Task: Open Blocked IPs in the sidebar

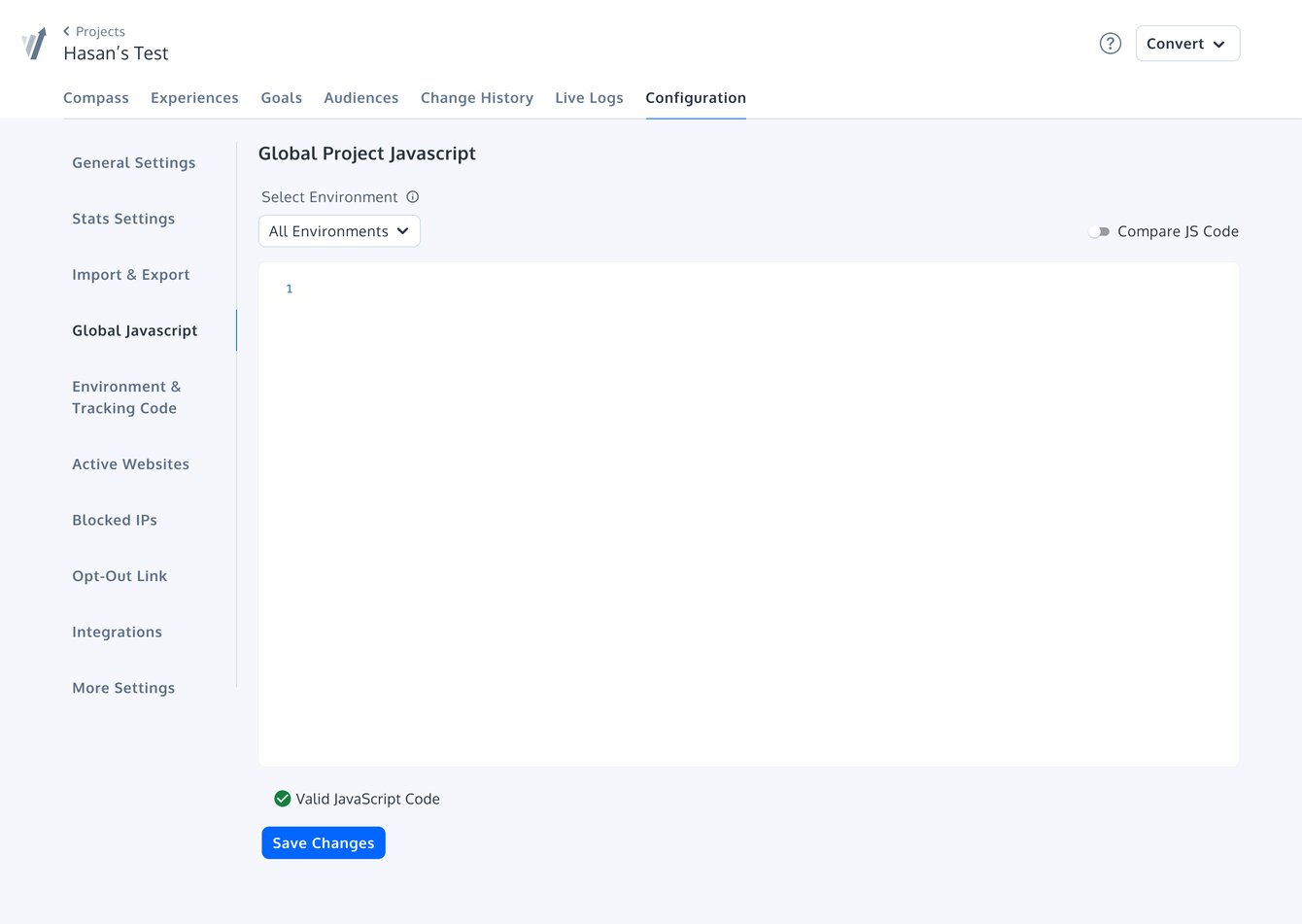Action: (115, 520)
